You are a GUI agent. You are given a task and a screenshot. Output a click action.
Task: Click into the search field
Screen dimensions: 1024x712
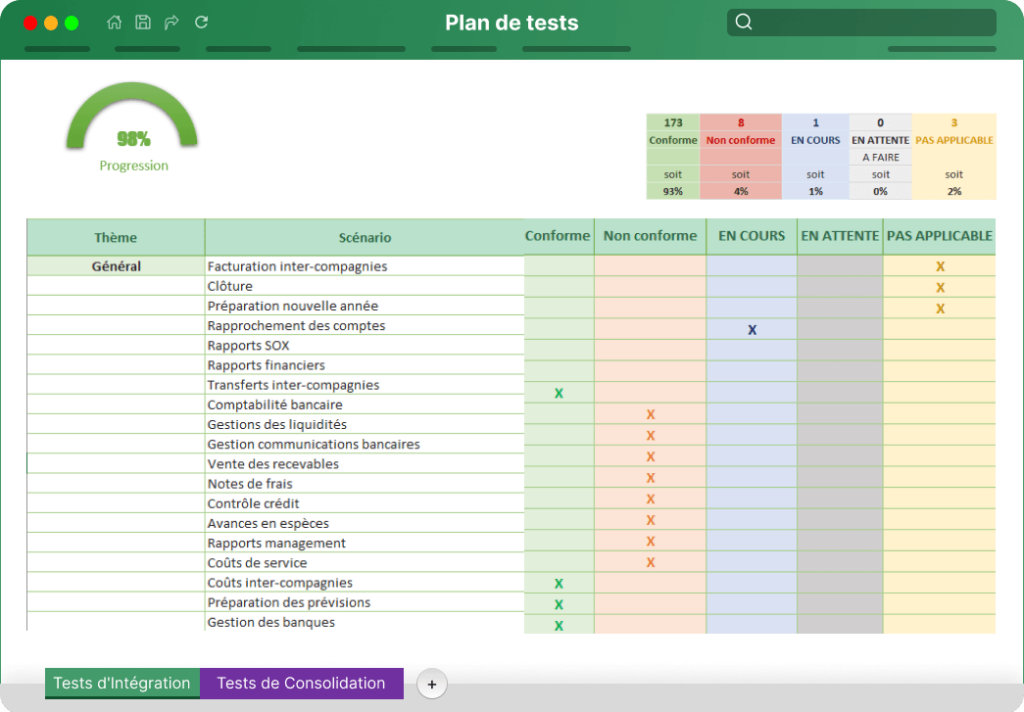coord(861,22)
